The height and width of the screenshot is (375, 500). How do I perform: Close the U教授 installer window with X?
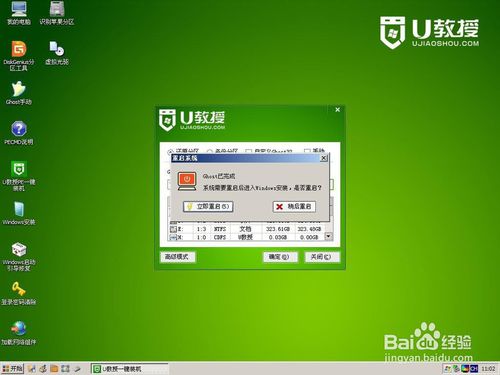337,110
